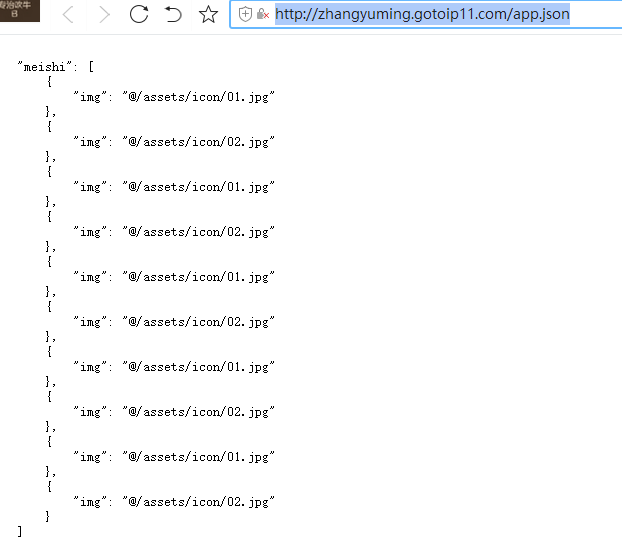This screenshot has height=539, width=622.
Task: Click the first opening curly brace
Action: (x=48, y=81)
